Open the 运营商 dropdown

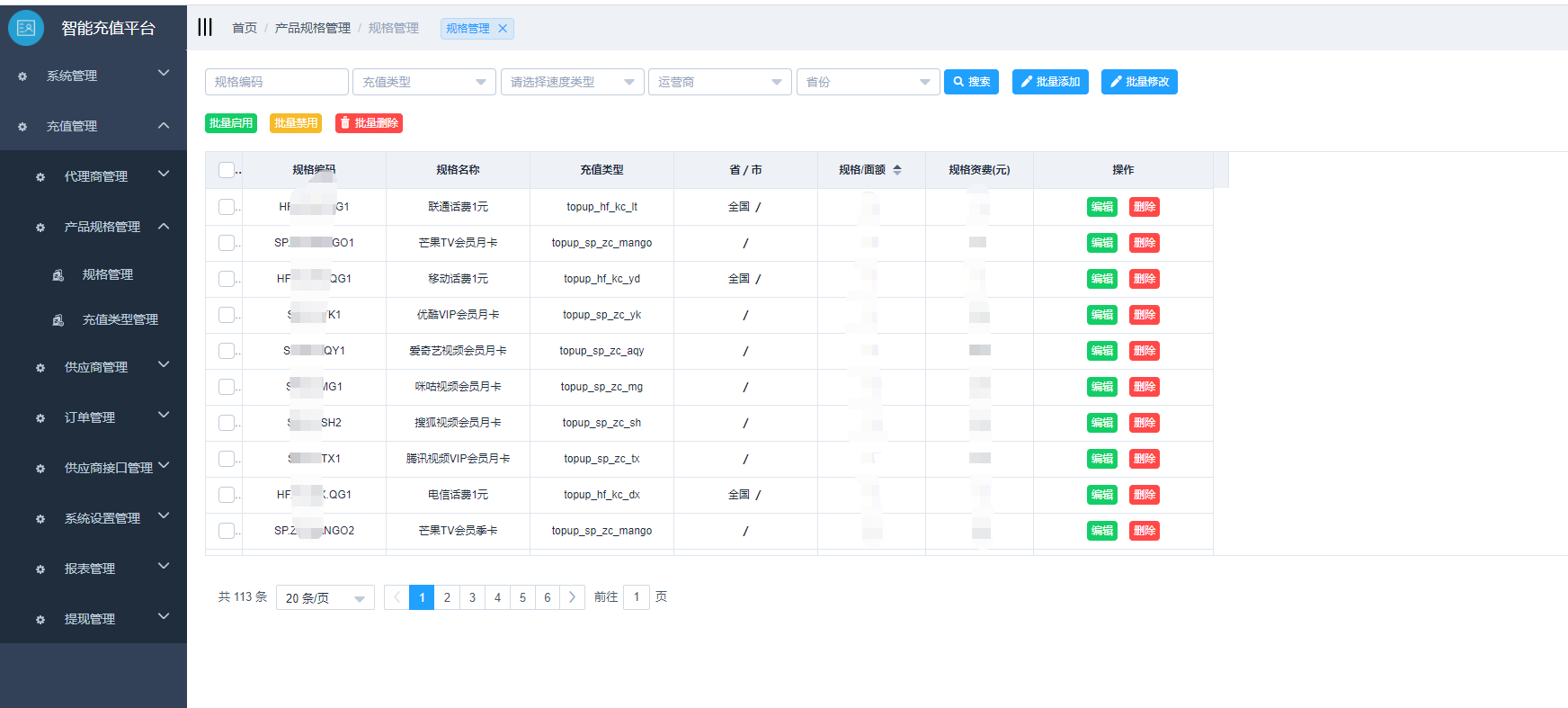(x=719, y=82)
